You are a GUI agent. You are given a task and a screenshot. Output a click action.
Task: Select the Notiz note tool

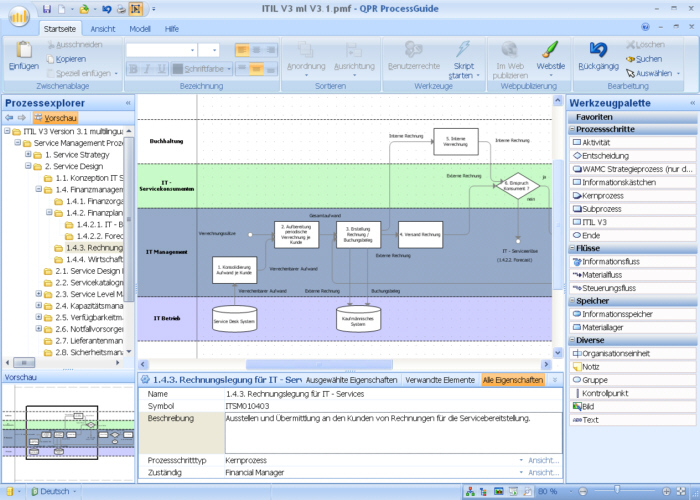[632, 367]
